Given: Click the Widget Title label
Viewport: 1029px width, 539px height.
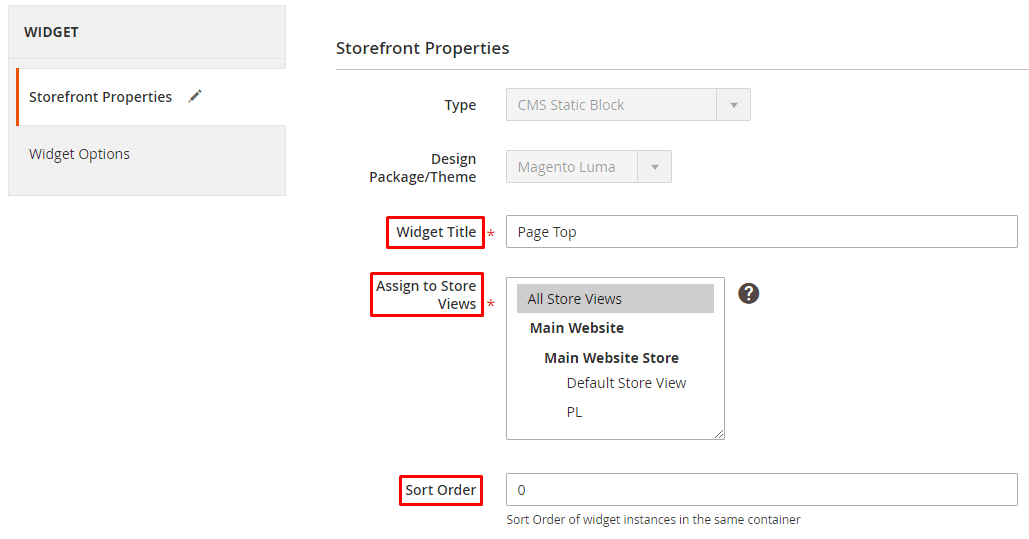Looking at the screenshot, I should (436, 232).
